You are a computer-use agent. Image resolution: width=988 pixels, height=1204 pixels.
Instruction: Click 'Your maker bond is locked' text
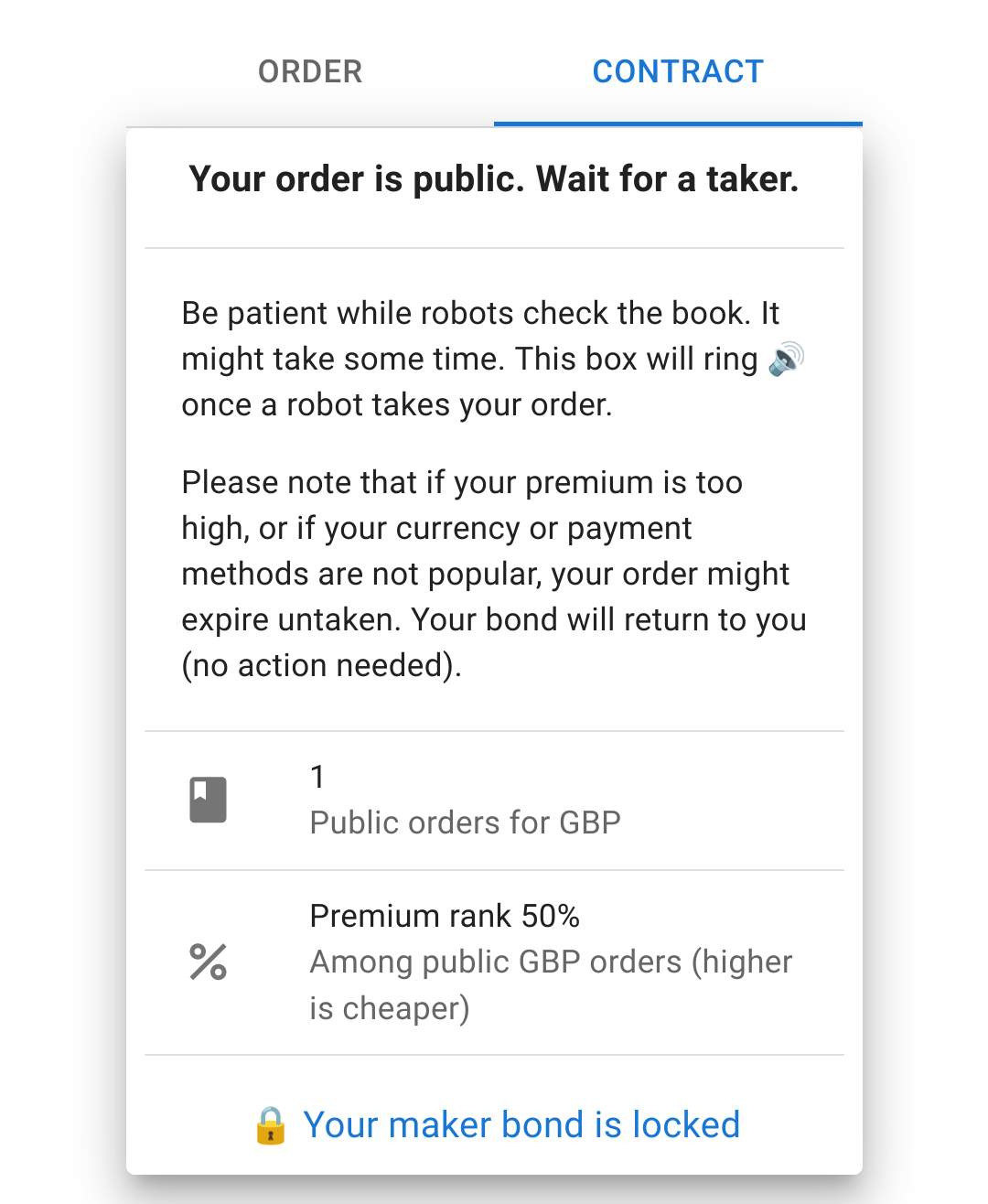[x=521, y=1125]
